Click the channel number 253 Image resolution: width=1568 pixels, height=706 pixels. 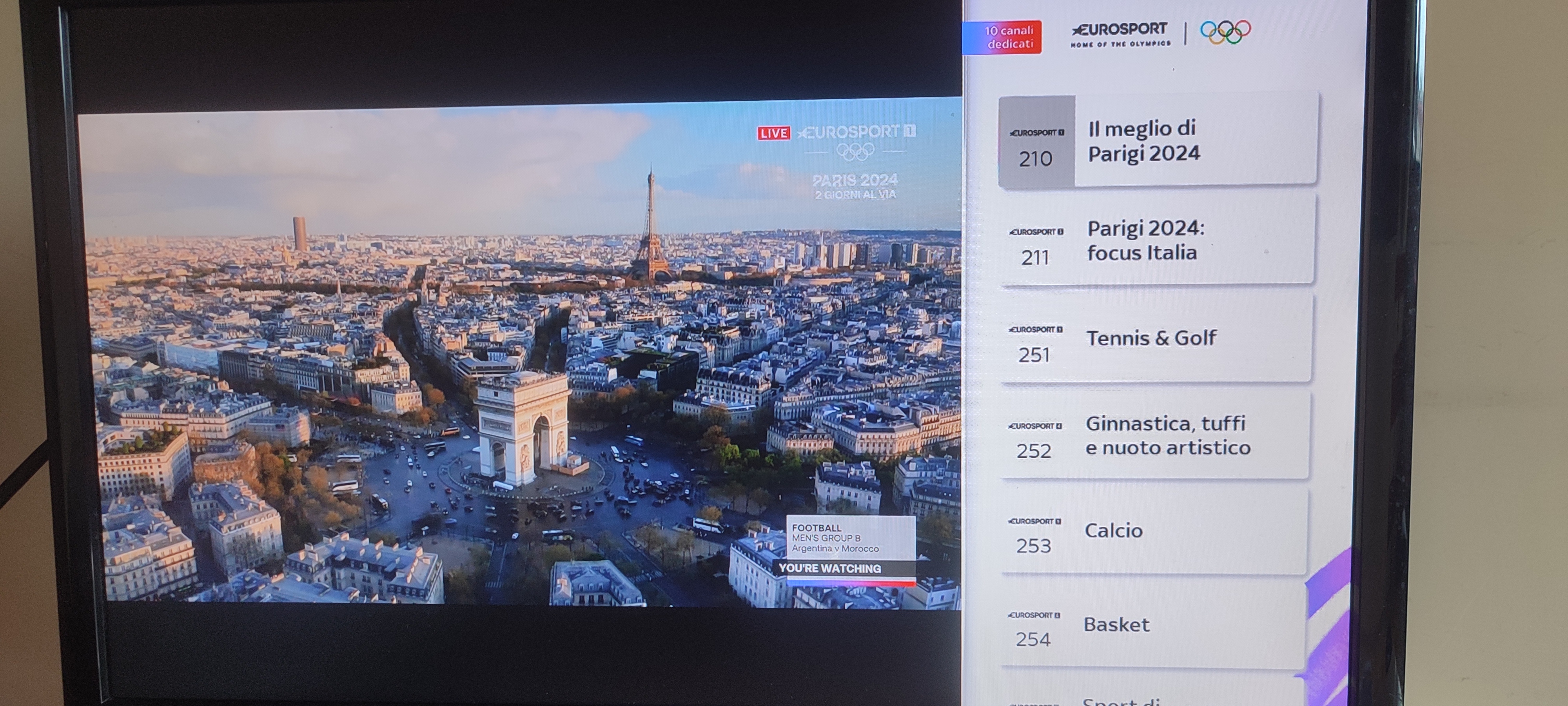point(1034,546)
